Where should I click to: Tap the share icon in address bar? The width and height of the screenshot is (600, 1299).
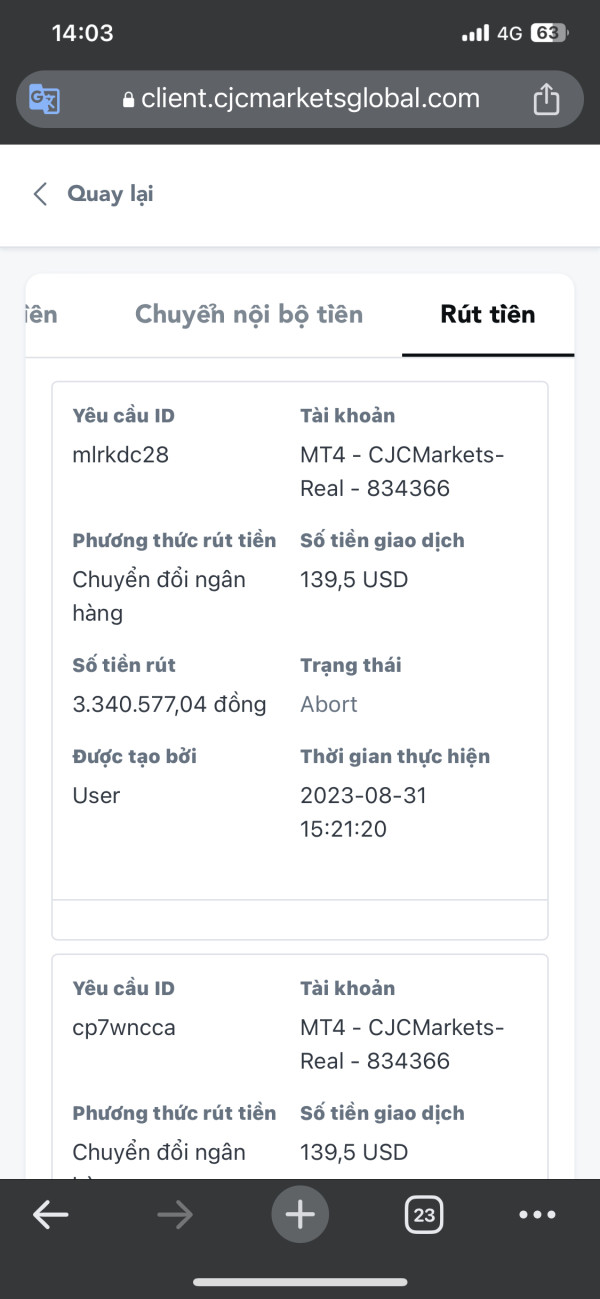(546, 99)
